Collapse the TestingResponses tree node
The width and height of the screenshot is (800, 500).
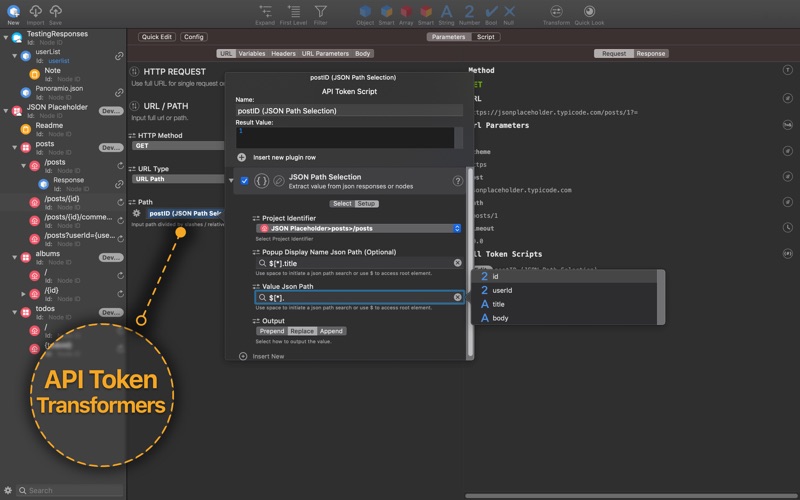[6, 37]
